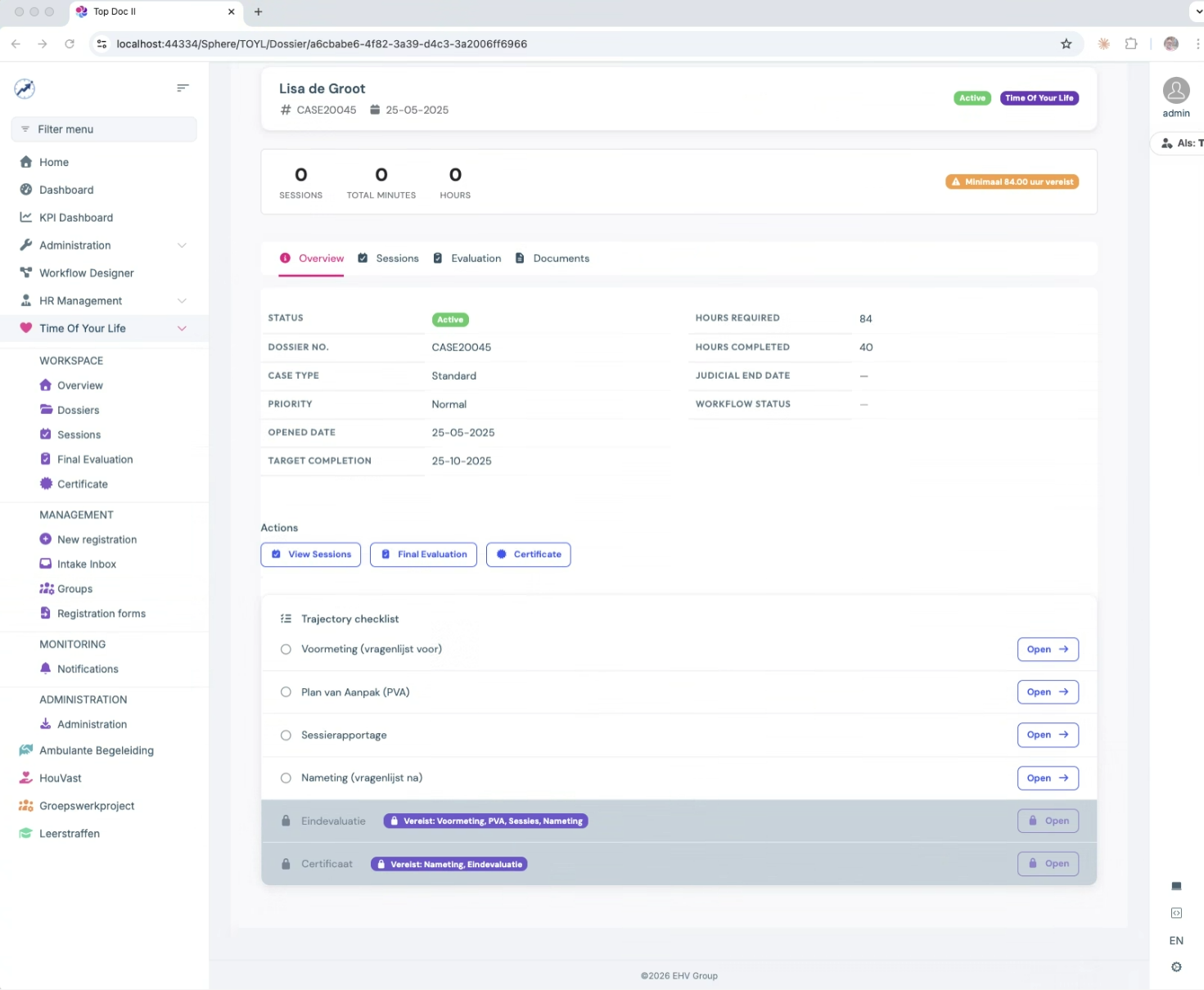
Task: Mark the Sessierapportage item as done
Action: coord(286,735)
